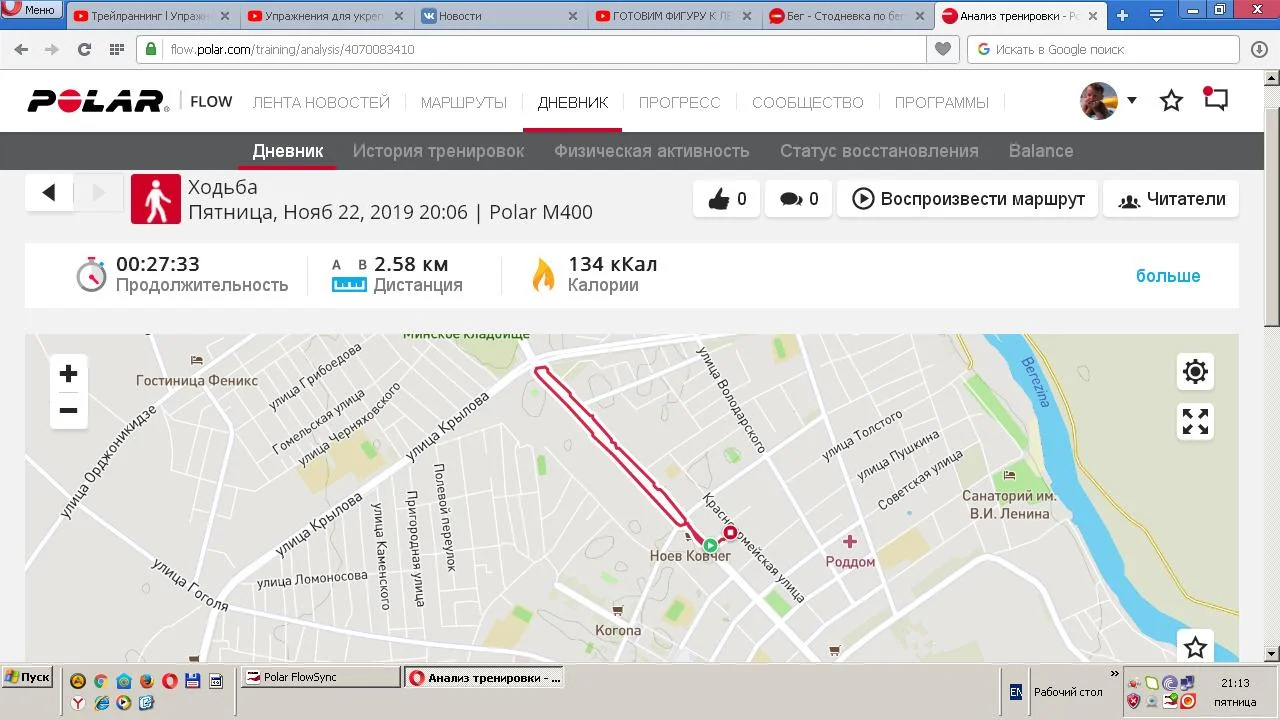1280x720 pixels.
Task: Select the Дневник sub-tab
Action: point(288,151)
